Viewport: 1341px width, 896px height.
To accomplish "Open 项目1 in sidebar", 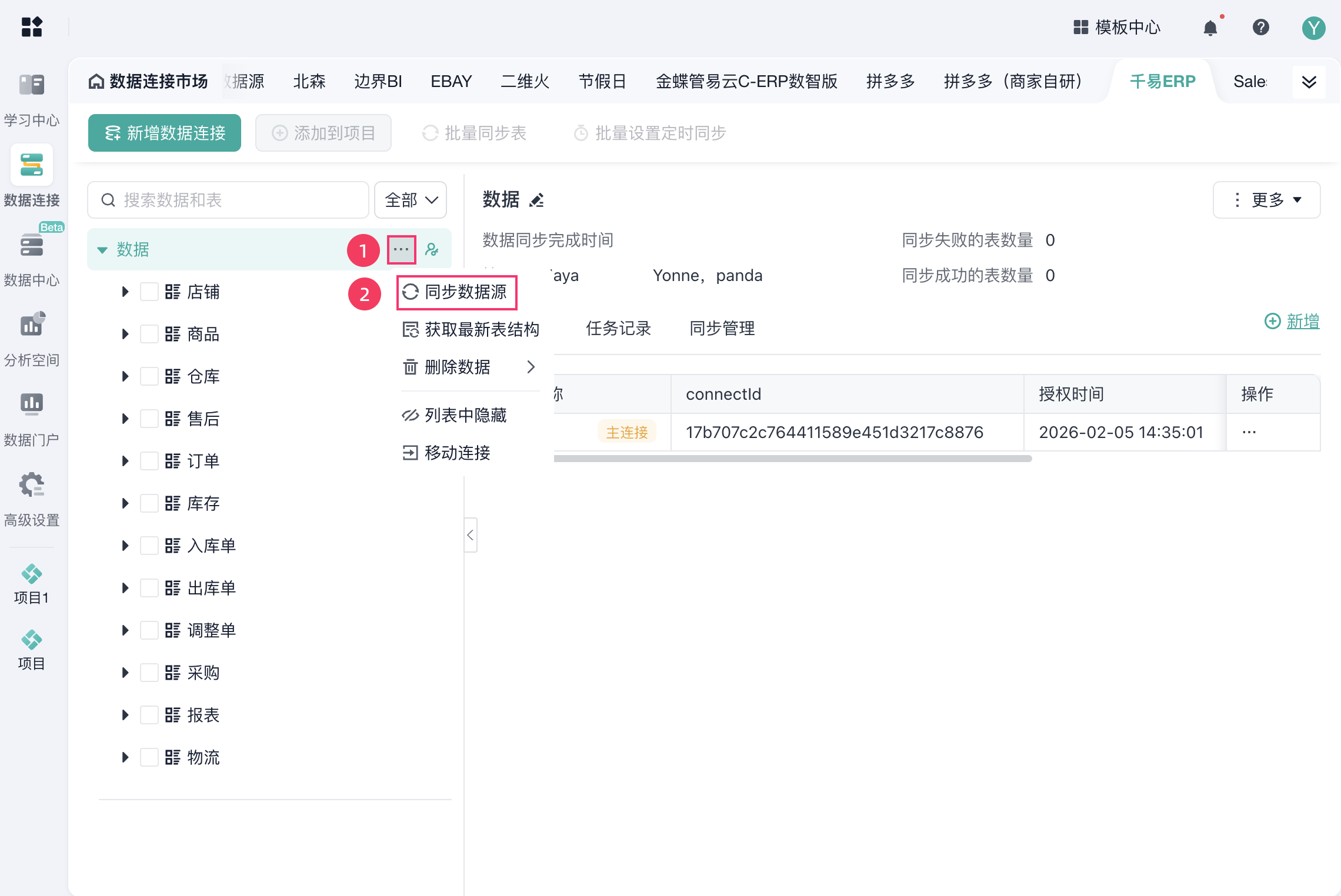I will click(x=32, y=584).
